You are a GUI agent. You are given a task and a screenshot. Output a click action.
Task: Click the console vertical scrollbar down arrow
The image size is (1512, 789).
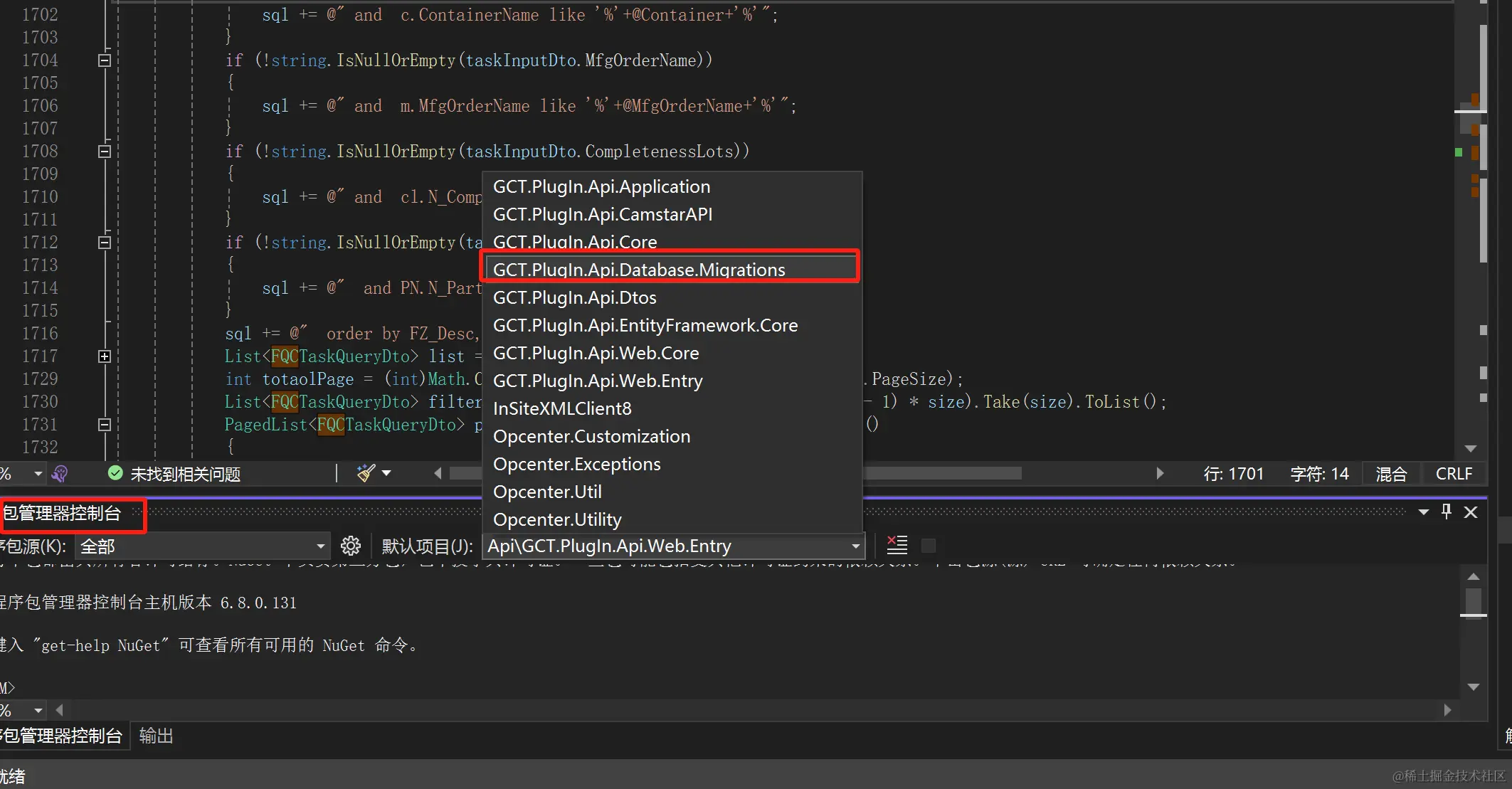pos(1474,687)
